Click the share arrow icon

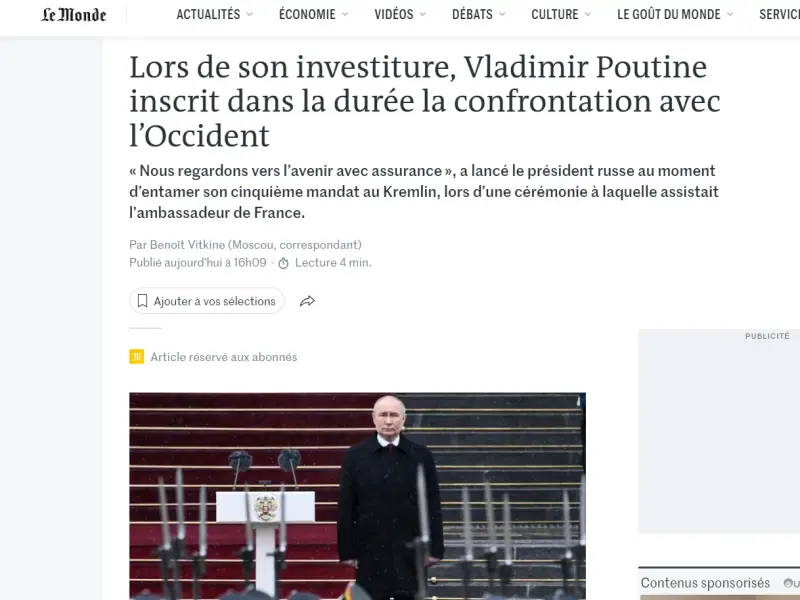tap(307, 301)
